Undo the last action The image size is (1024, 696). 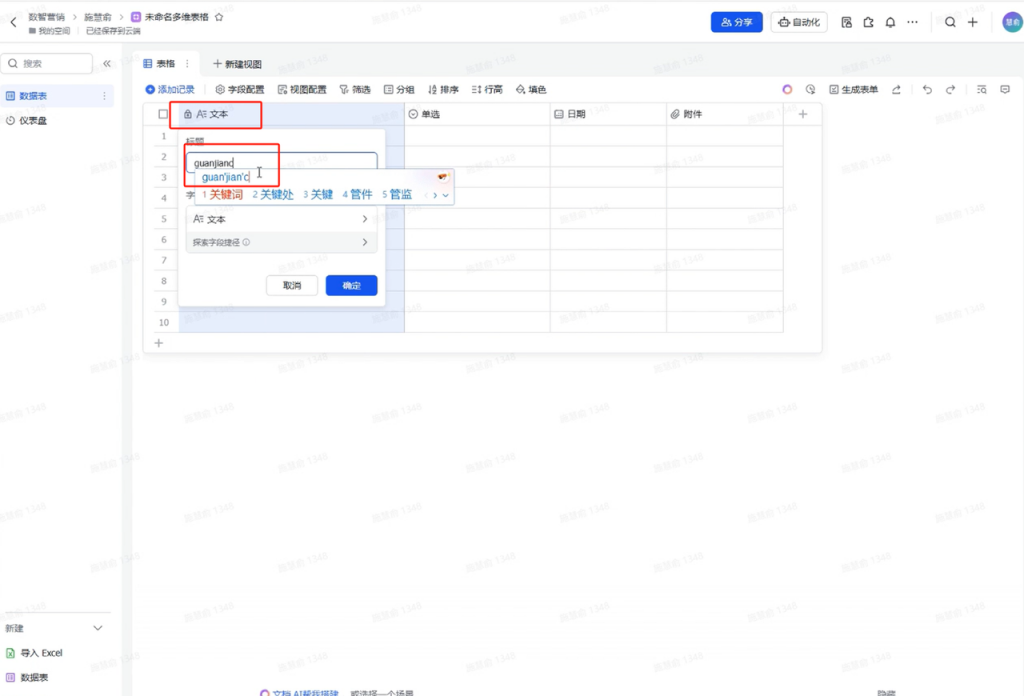[x=927, y=89]
